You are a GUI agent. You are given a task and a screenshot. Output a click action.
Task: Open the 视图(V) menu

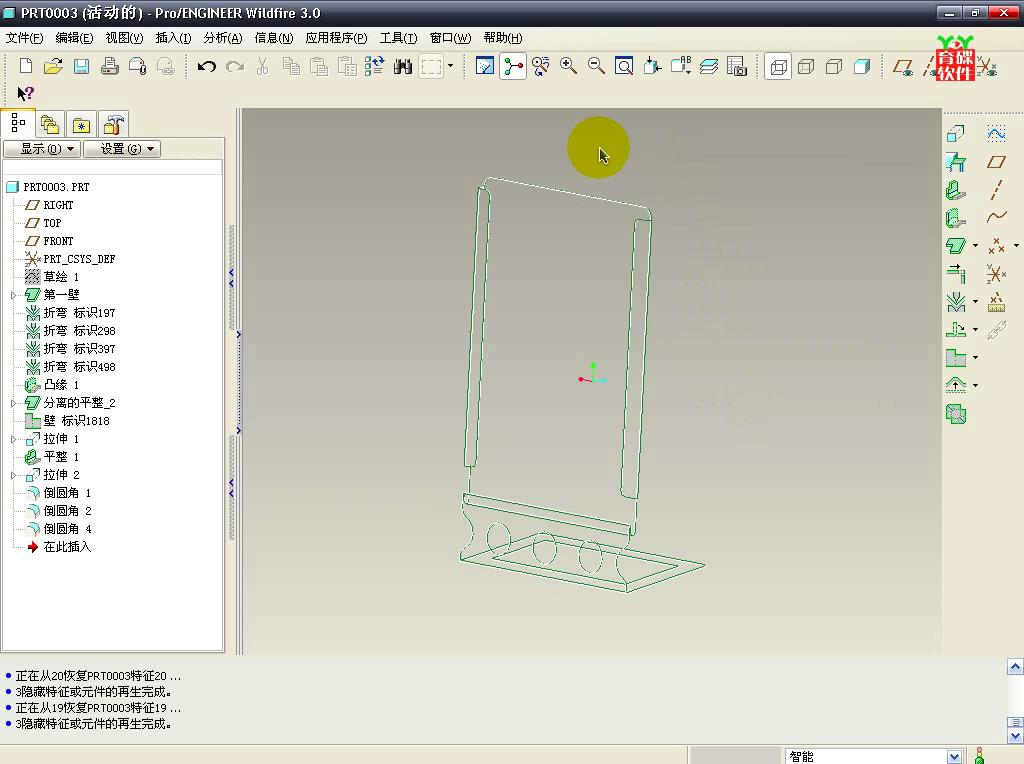pyautogui.click(x=124, y=38)
